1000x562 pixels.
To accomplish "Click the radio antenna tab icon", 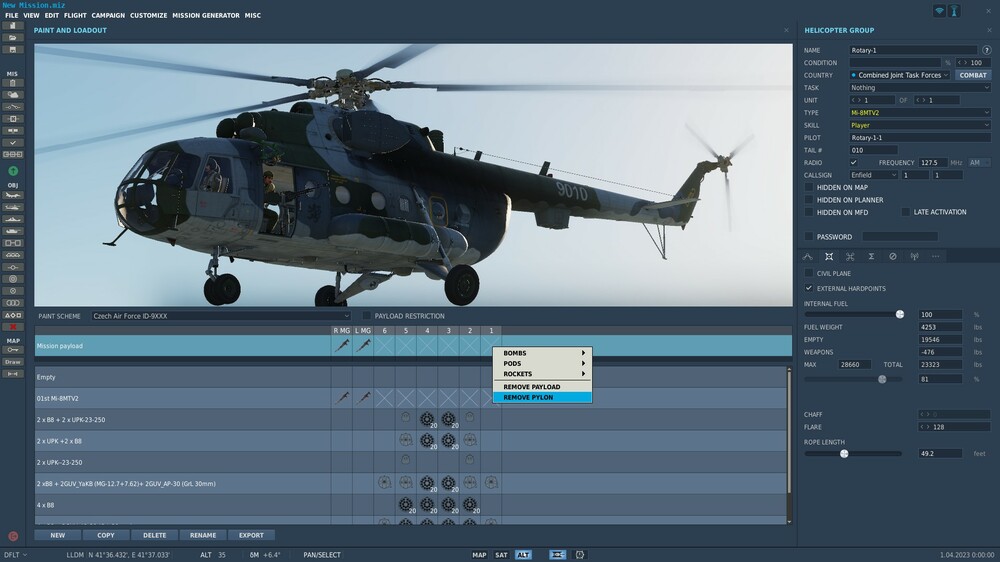I will tap(914, 256).
